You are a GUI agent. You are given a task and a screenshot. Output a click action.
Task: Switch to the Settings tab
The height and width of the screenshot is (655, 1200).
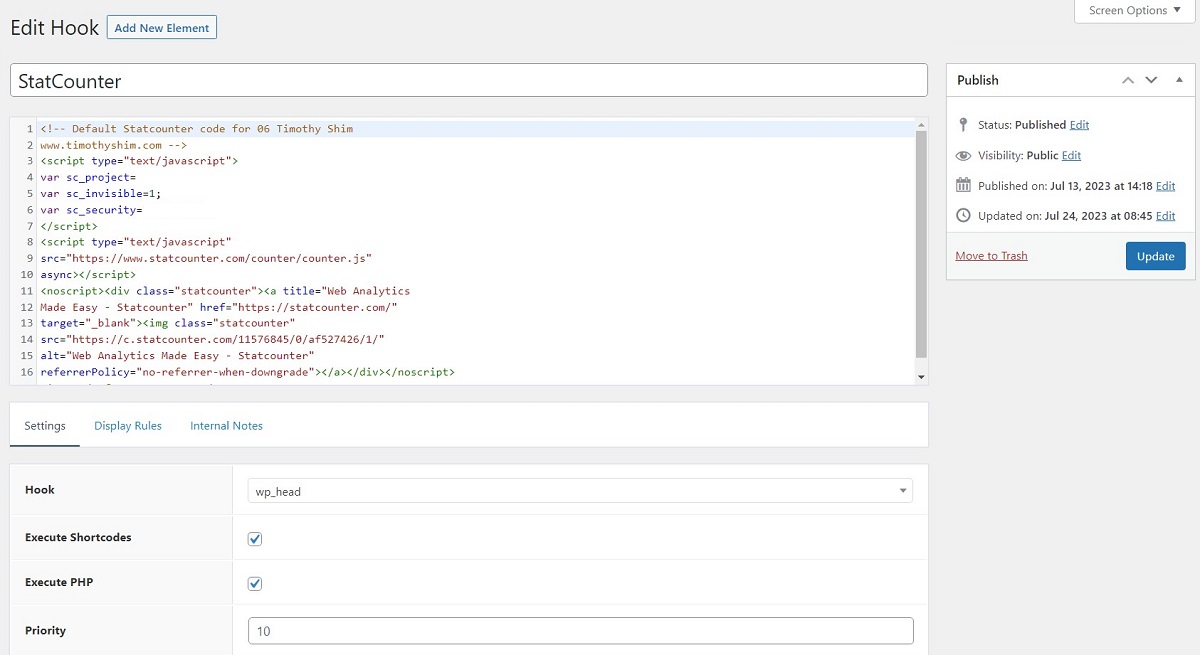[45, 425]
